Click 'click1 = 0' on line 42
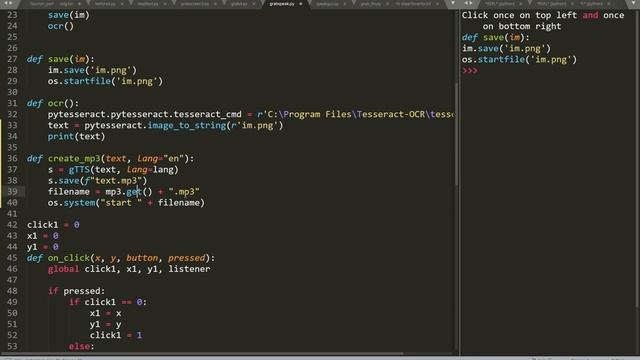The width and height of the screenshot is (640, 360). 53,224
